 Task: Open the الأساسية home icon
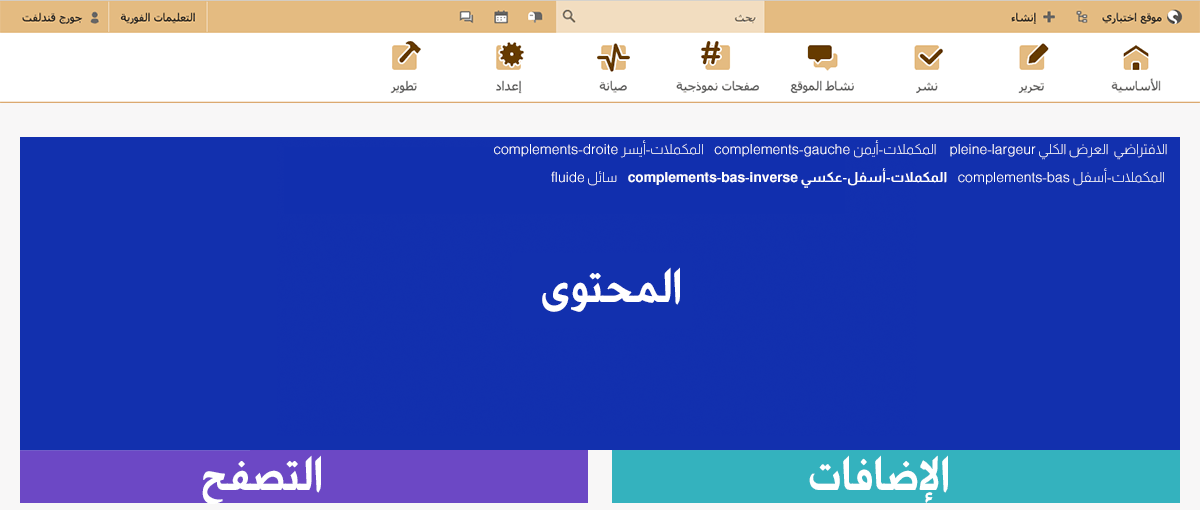click(1135, 58)
